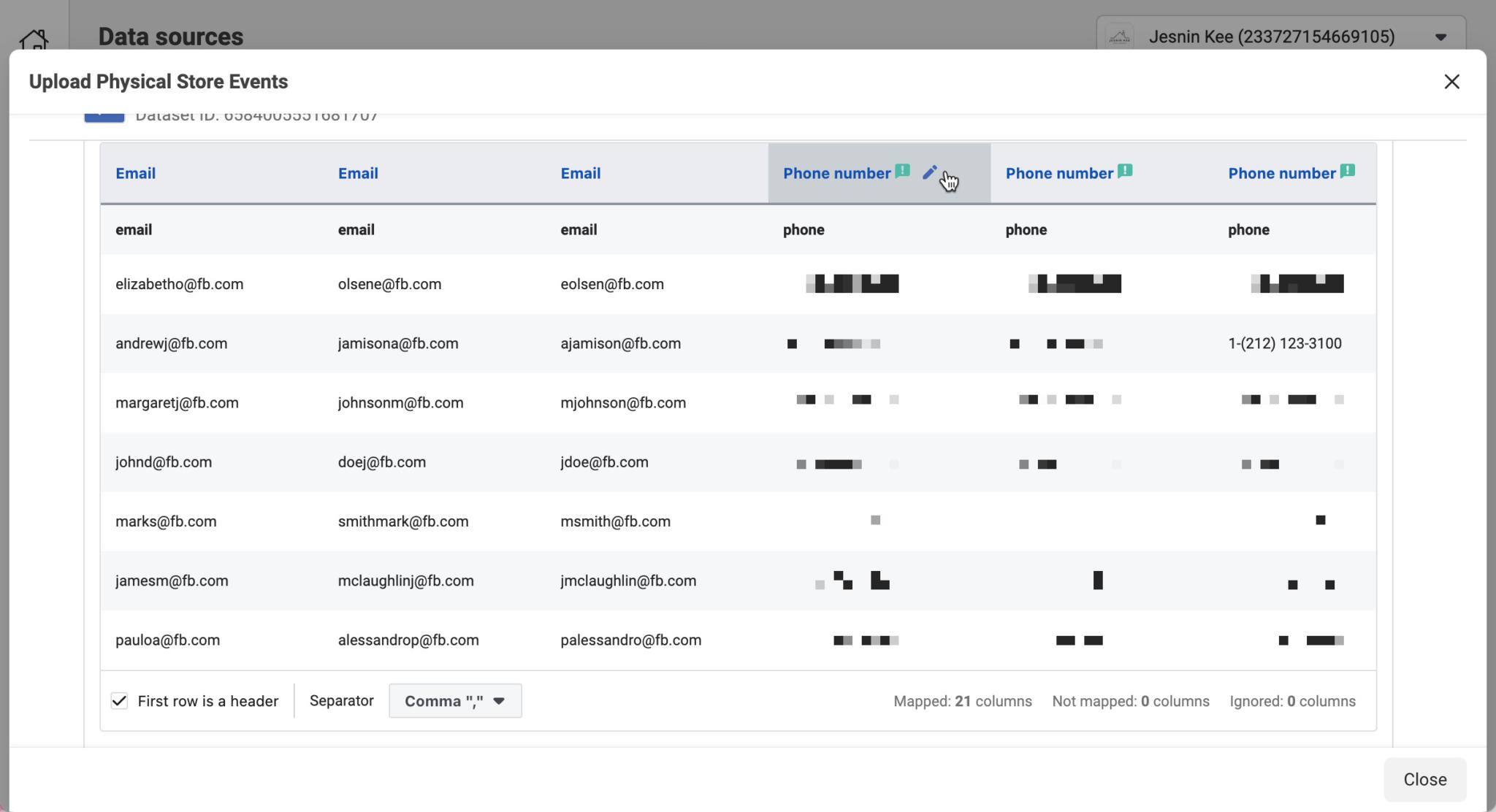Screen dimensions: 1496x812
Task: Click the middle Email column header
Action: click(358, 173)
